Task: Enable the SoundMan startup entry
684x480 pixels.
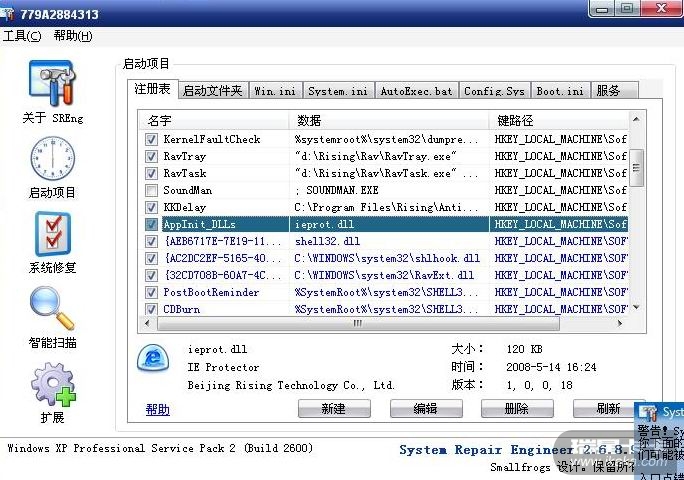Action: [x=151, y=190]
